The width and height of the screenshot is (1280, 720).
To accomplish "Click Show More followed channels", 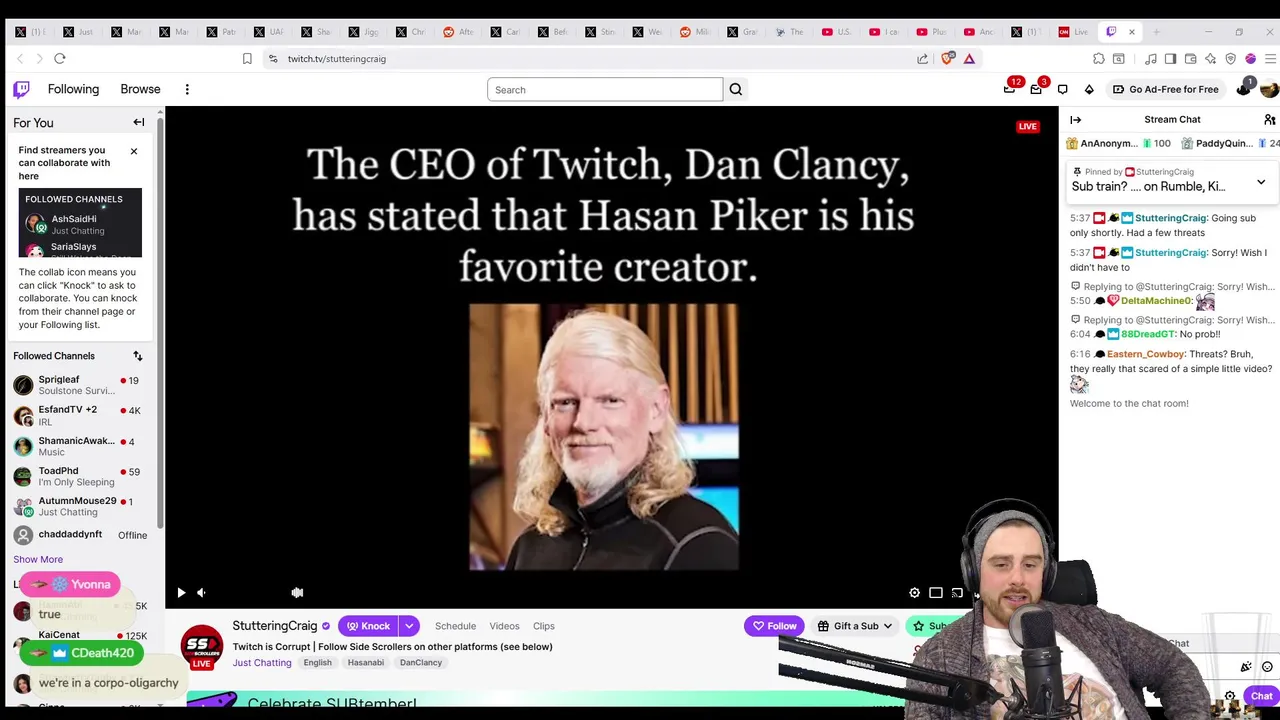I will (x=38, y=559).
